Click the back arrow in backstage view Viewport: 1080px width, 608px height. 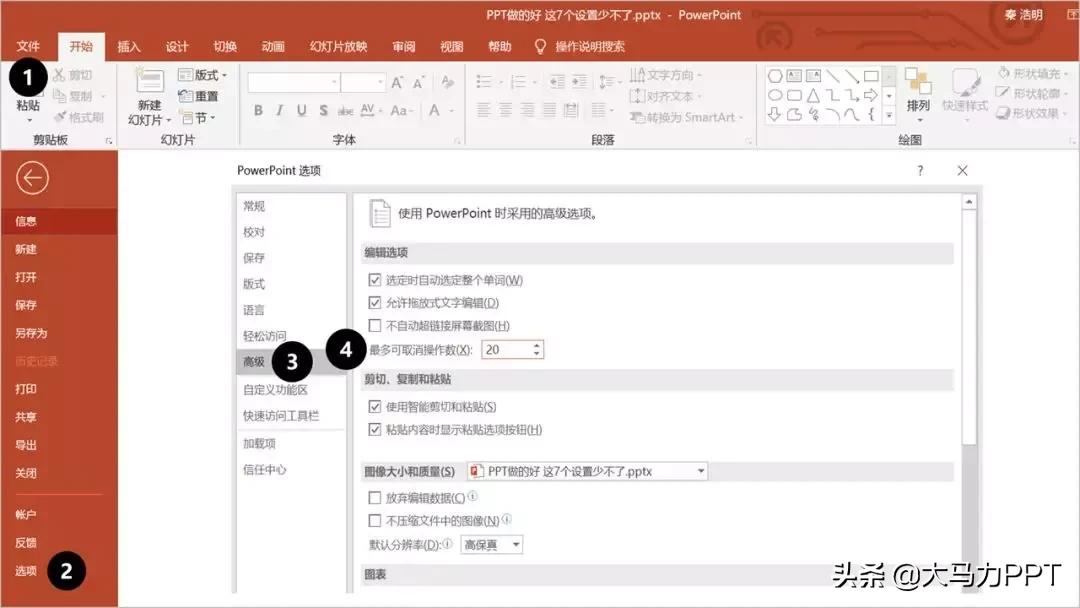(32, 178)
